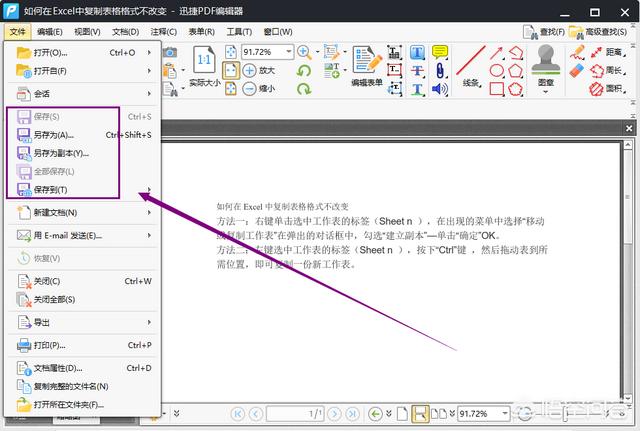Click the Zoom In 放大 button
This screenshot has height=431, width=640.
(259, 70)
